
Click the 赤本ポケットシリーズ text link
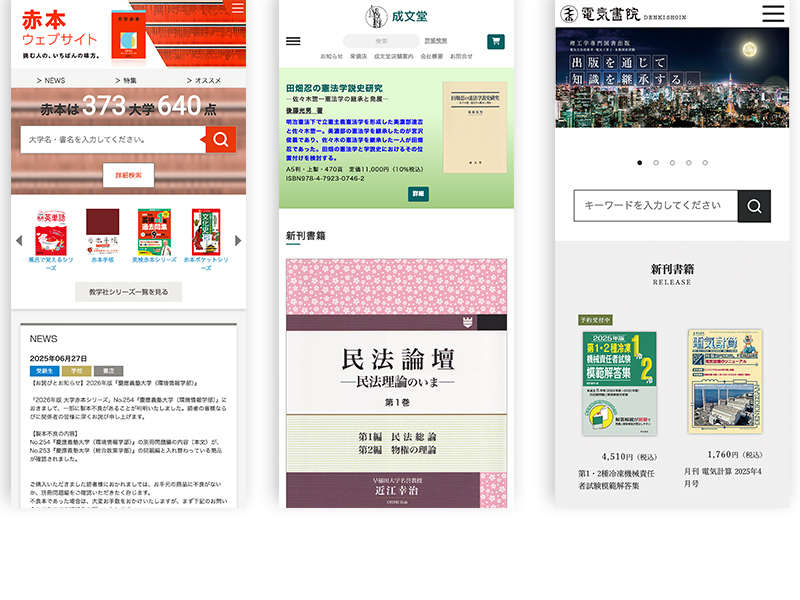pyautogui.click(x=206, y=263)
